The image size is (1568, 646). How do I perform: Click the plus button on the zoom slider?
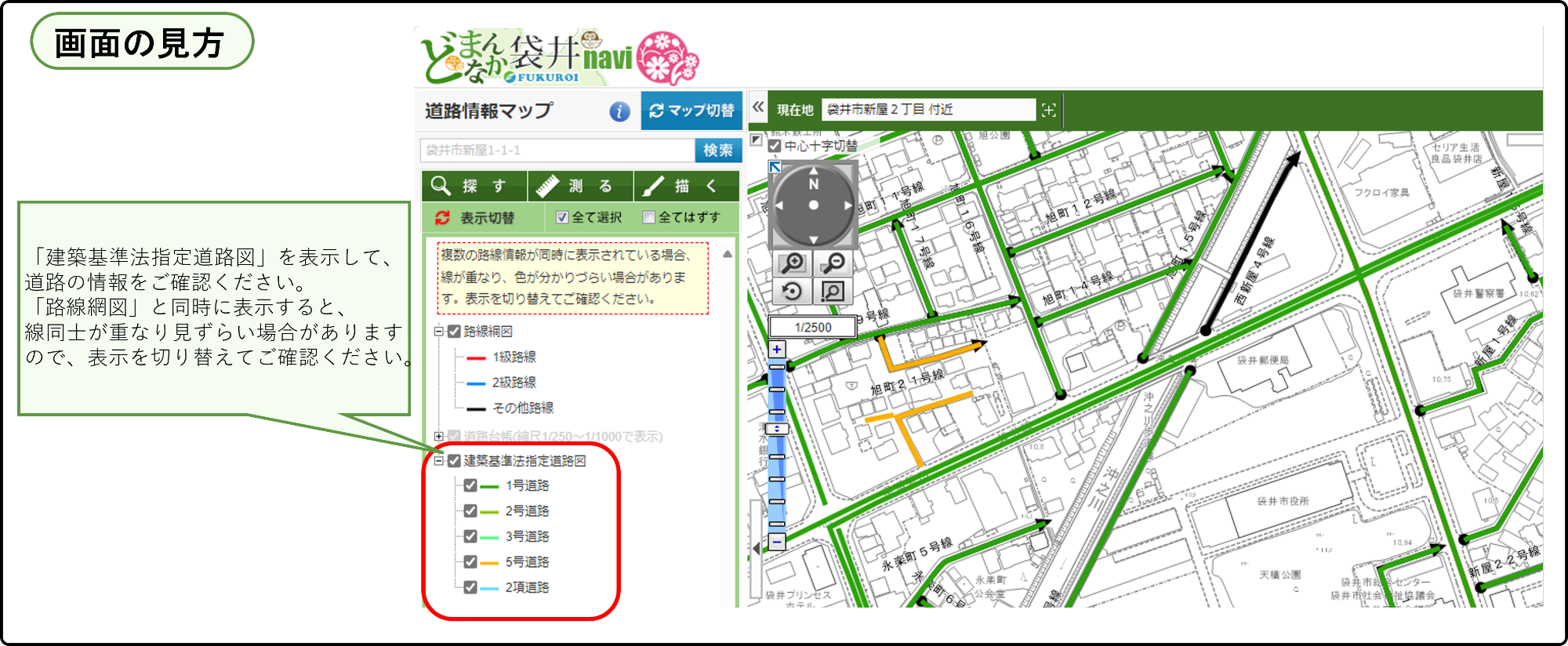point(777,350)
